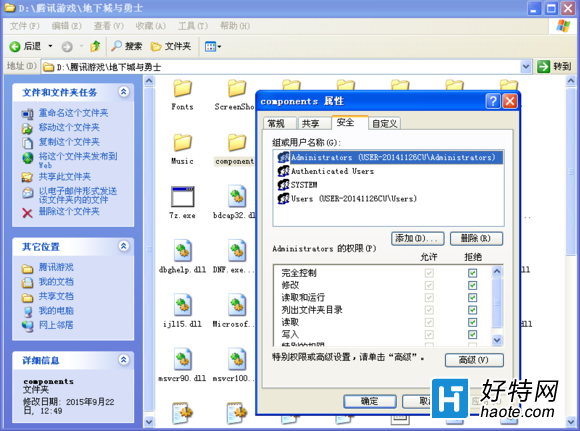This screenshot has width=580, height=431.
Task: Open the Search (搜索) toolbar button
Action: coord(127,46)
